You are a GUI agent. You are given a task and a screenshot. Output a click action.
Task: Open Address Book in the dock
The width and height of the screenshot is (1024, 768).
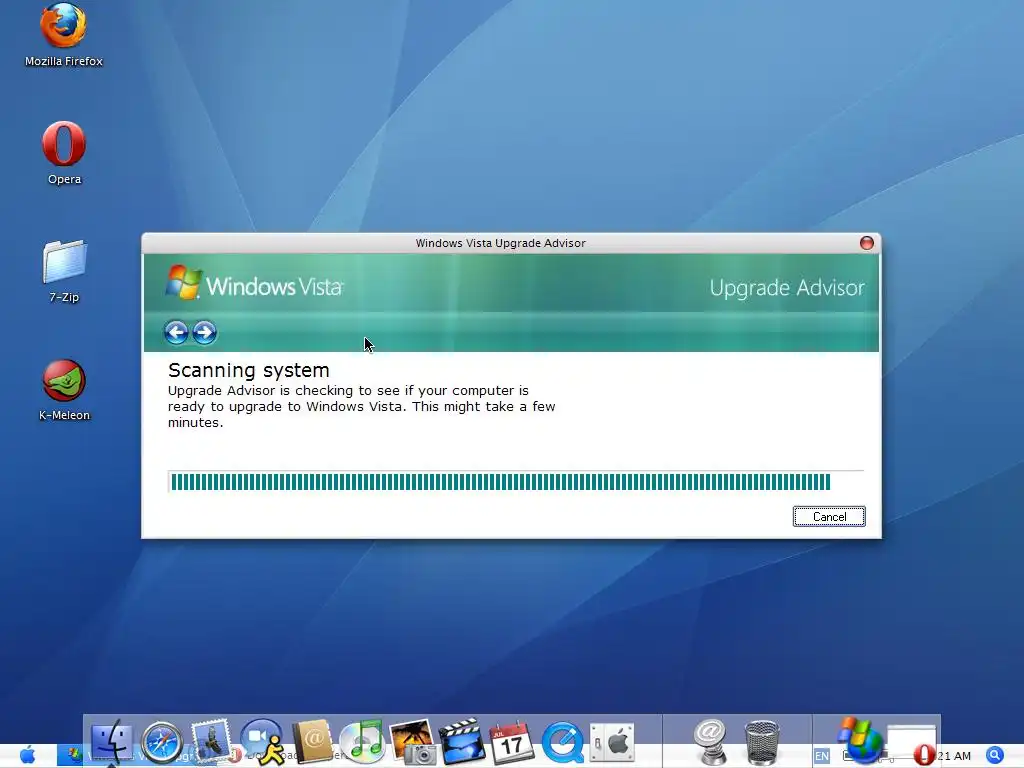[x=312, y=741]
